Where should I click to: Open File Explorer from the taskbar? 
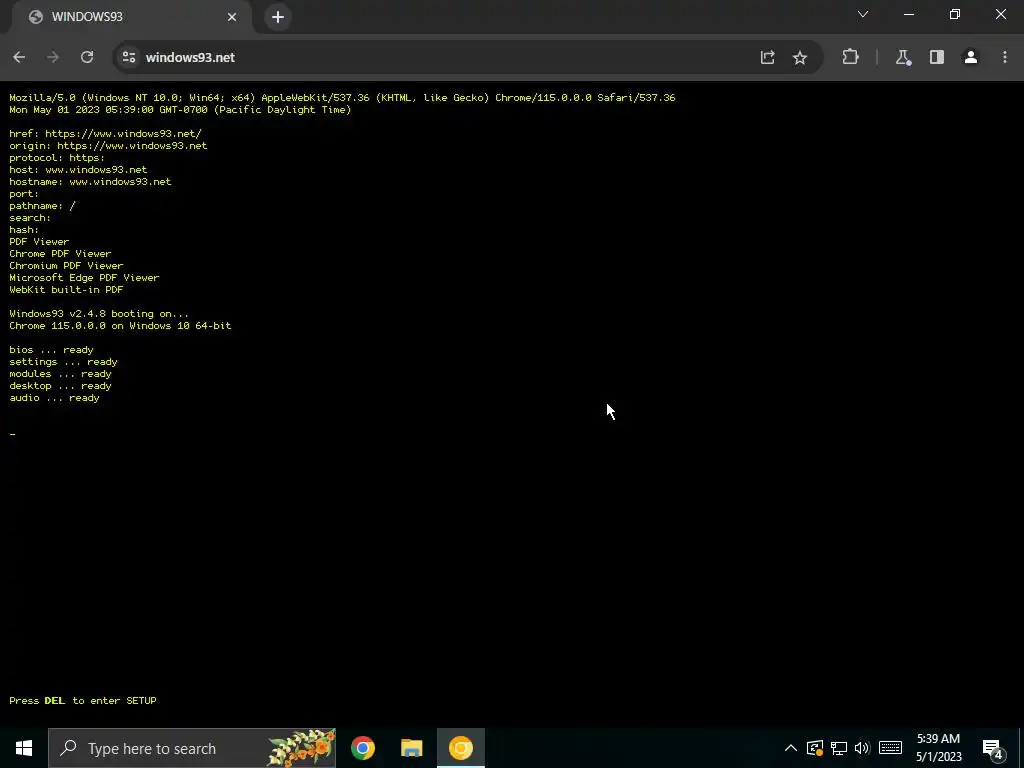[411, 748]
